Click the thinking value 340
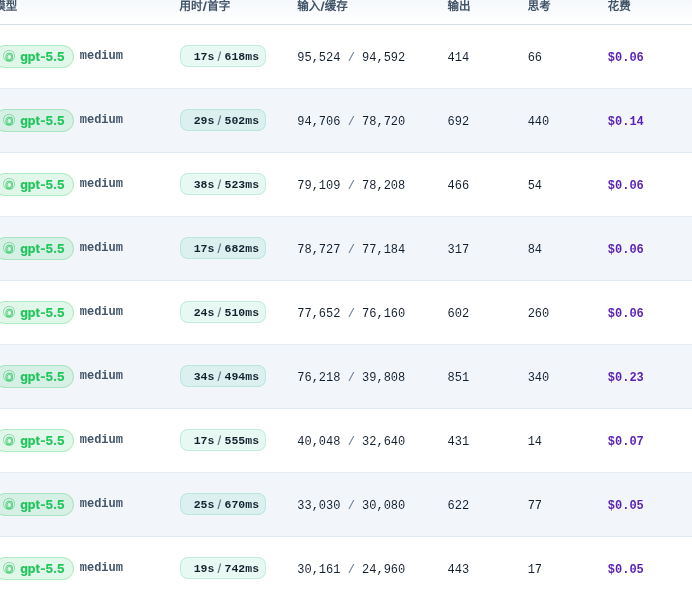The image size is (692, 593). (x=538, y=377)
